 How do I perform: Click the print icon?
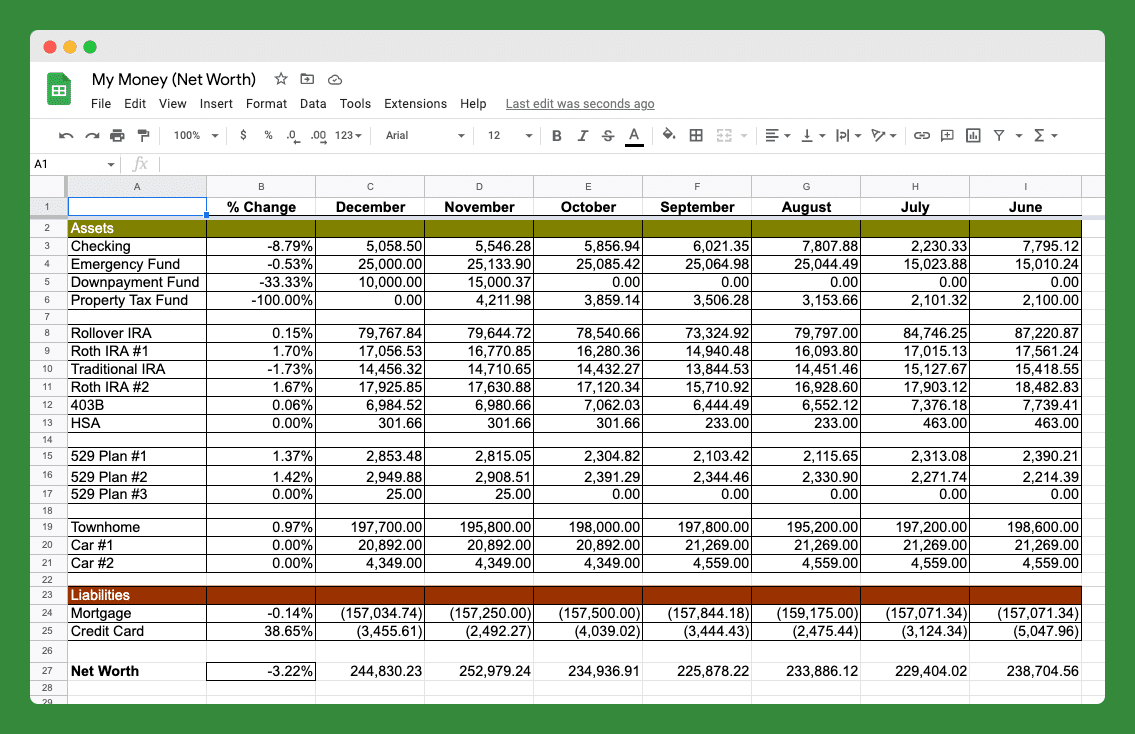(x=117, y=136)
